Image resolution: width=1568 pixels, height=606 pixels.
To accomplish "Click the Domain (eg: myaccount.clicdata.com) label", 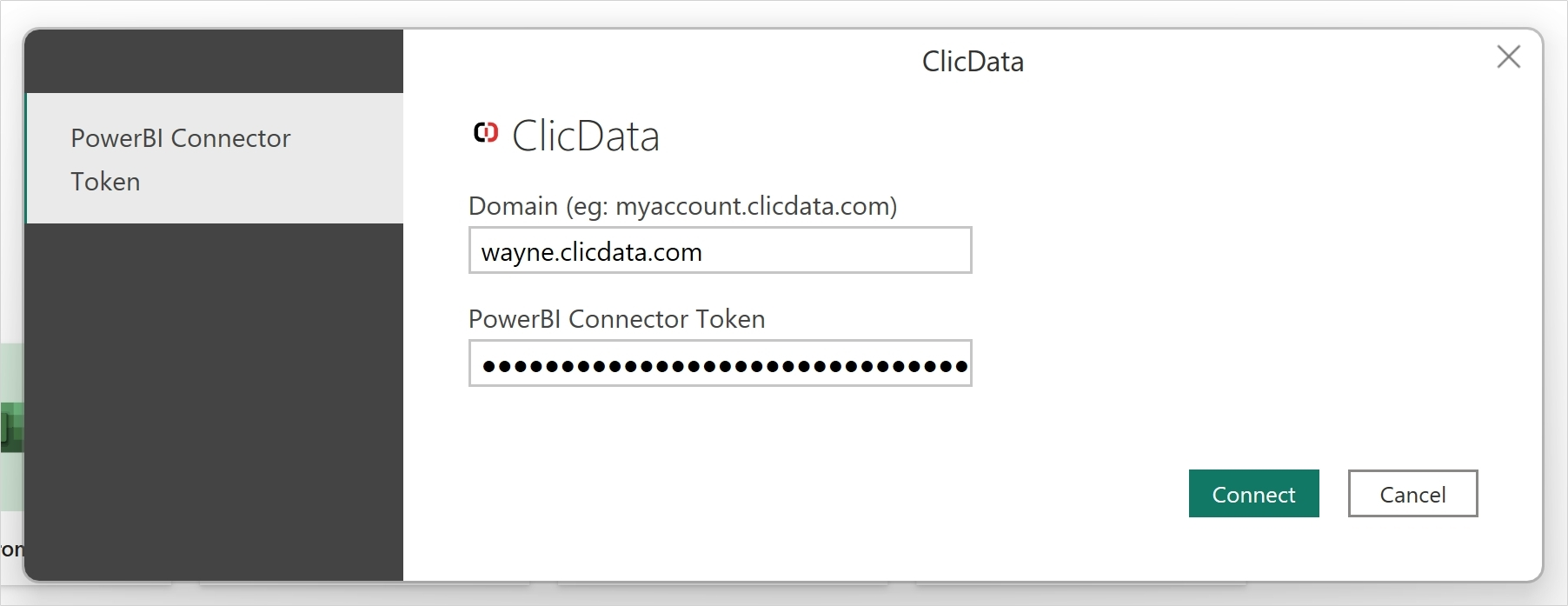I will 682,206.
